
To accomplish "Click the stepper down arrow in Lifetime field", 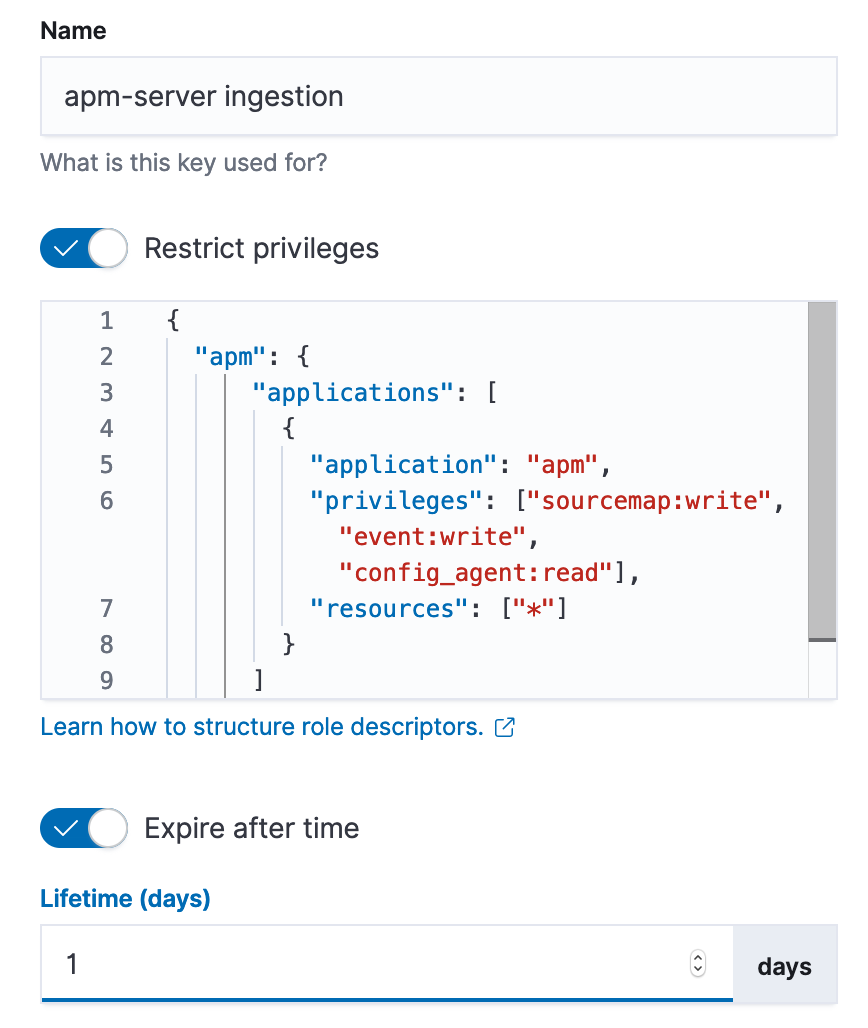I will tap(697, 971).
